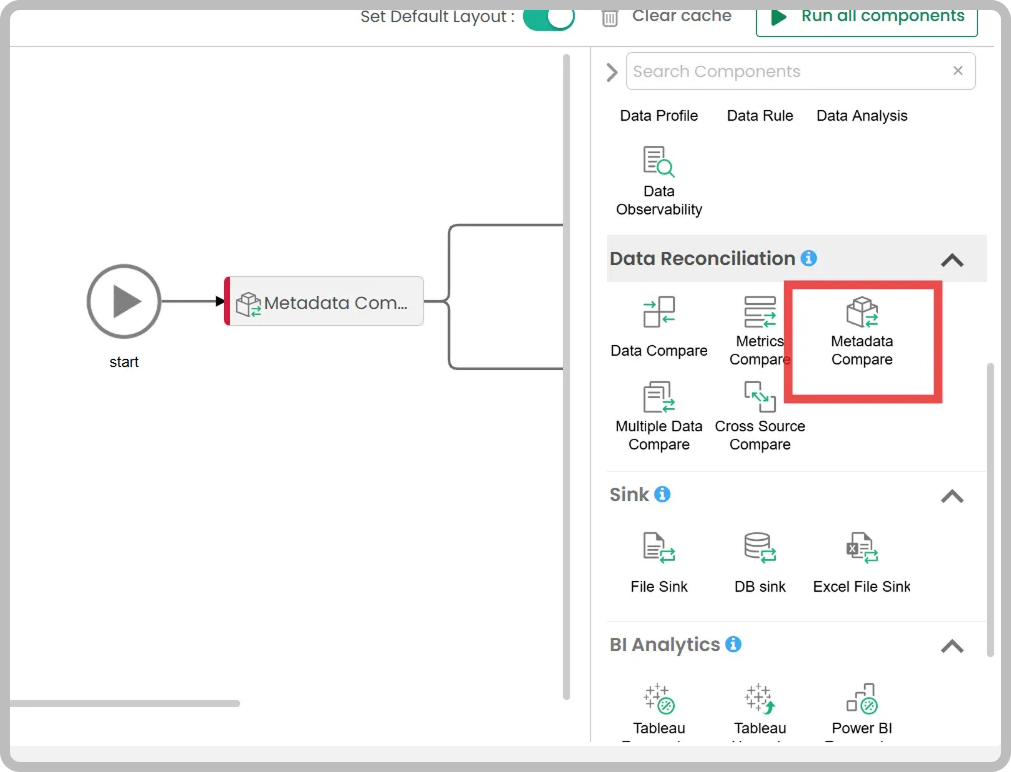Collapse the Data Reconciliation section
The width and height of the screenshot is (1011, 772).
click(x=952, y=260)
